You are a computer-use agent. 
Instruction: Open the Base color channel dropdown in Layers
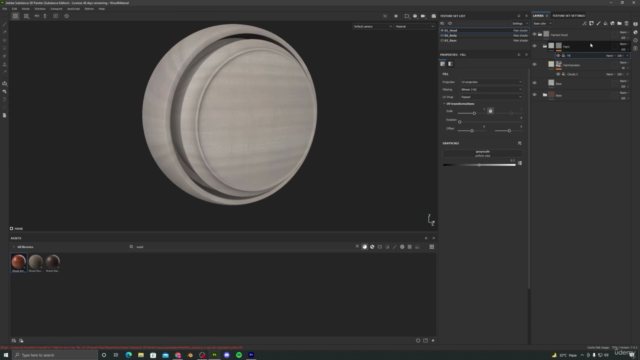click(542, 24)
